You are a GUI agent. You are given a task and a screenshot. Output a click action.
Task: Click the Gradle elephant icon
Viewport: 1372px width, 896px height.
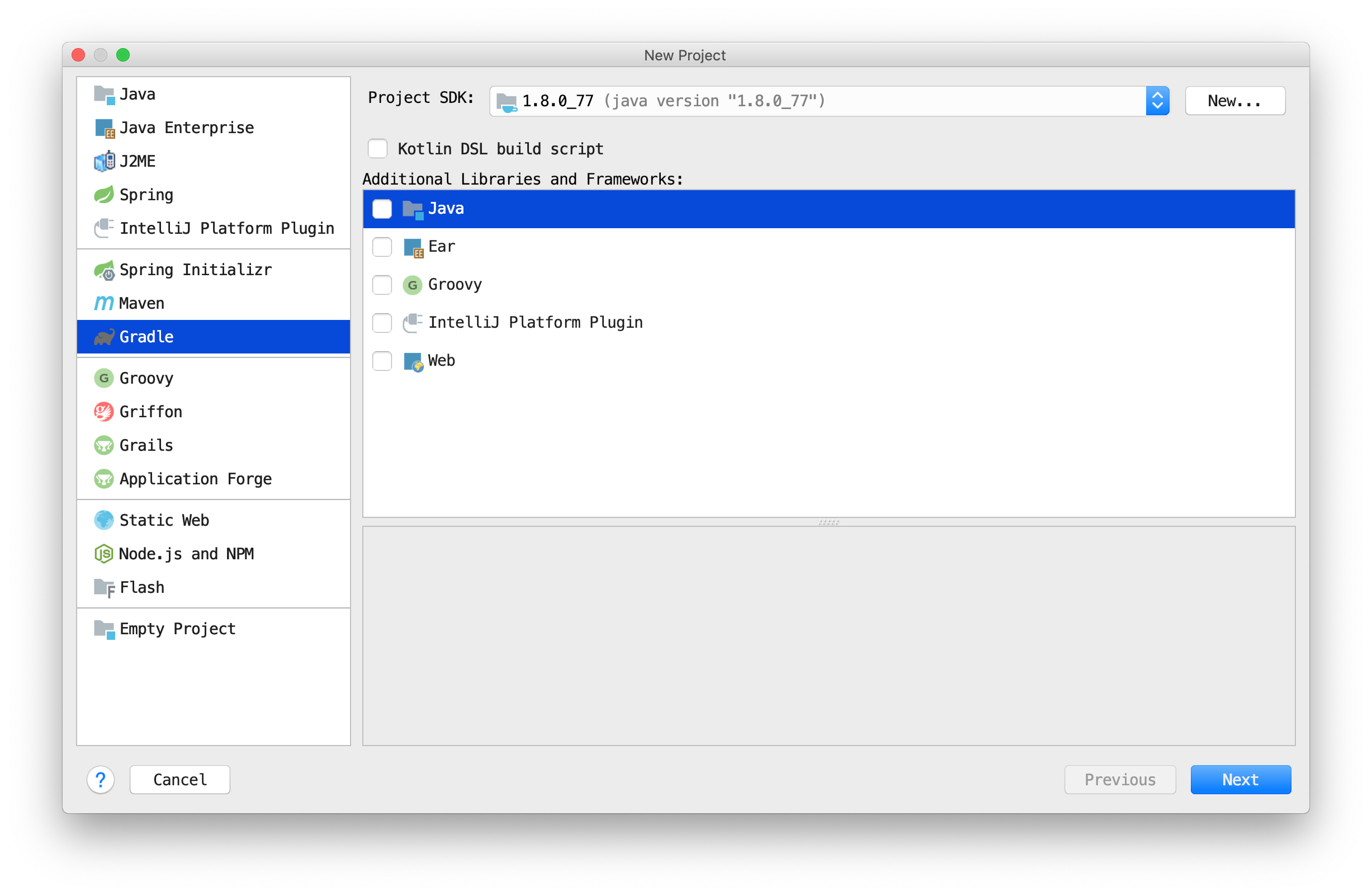click(105, 337)
